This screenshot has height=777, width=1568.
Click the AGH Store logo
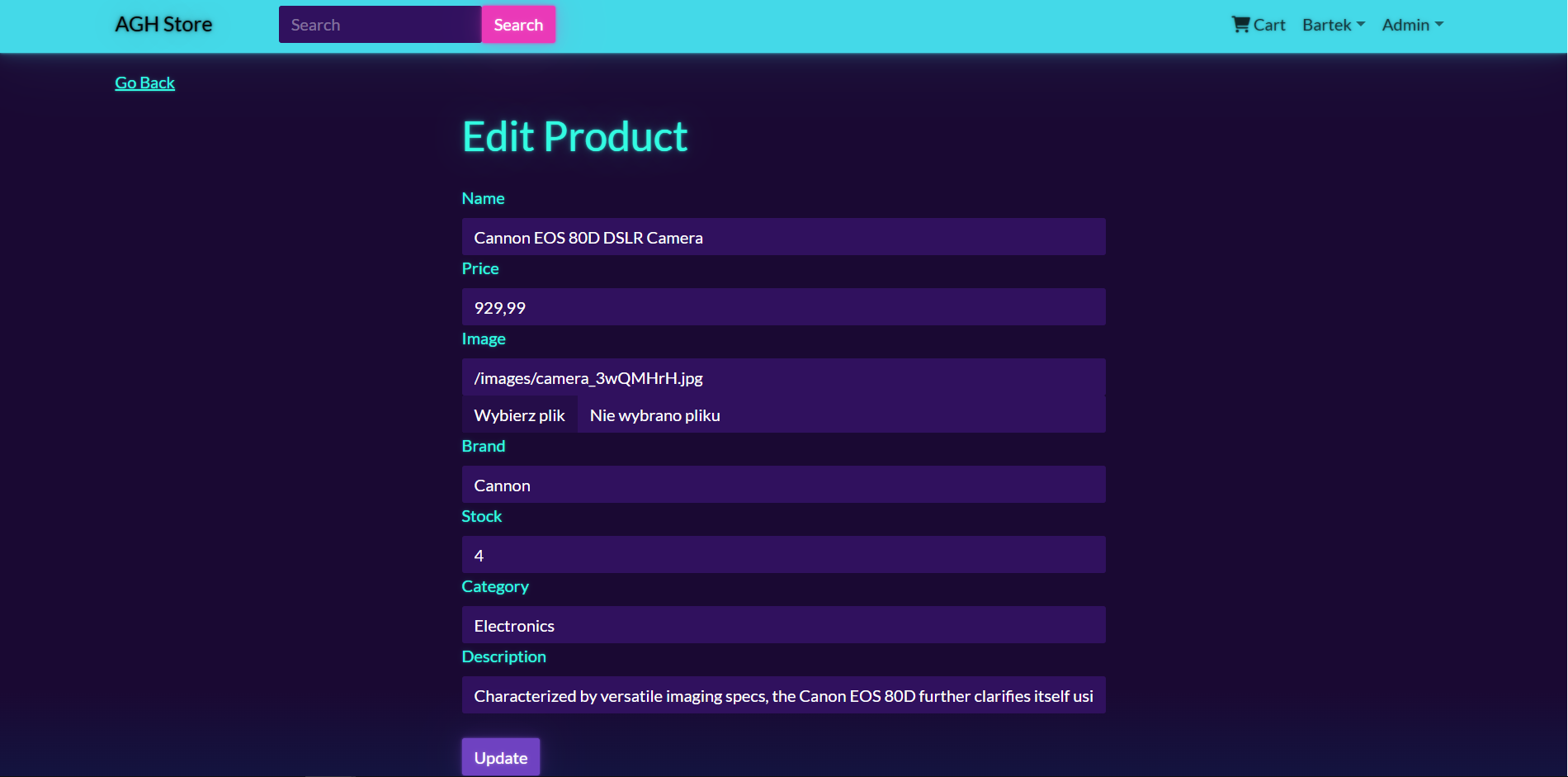point(163,24)
